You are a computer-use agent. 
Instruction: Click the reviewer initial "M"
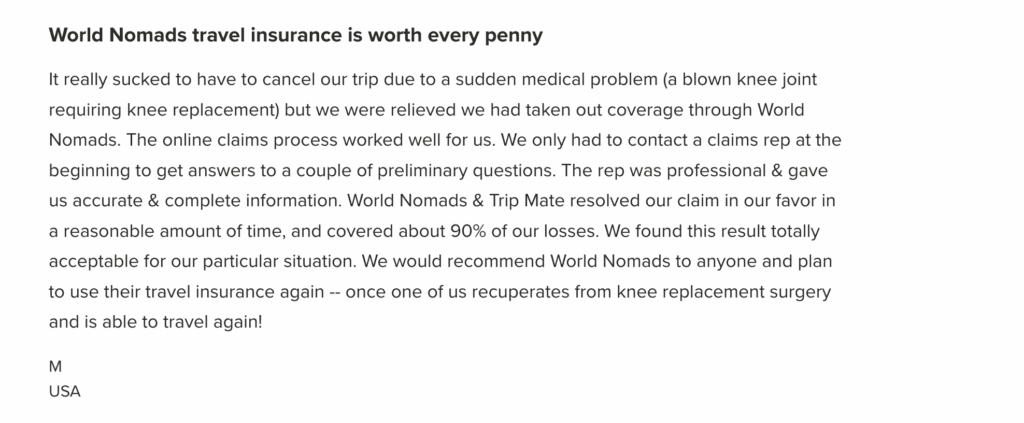tap(55, 367)
